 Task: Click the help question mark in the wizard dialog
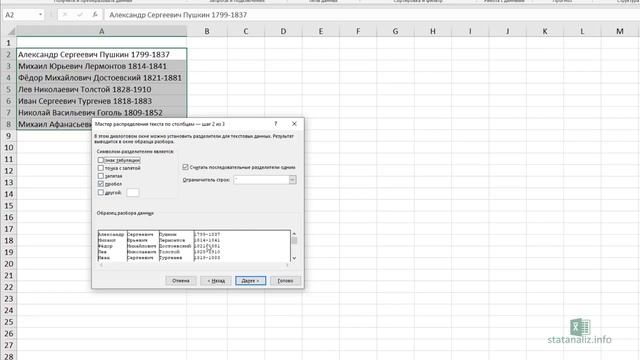276,124
